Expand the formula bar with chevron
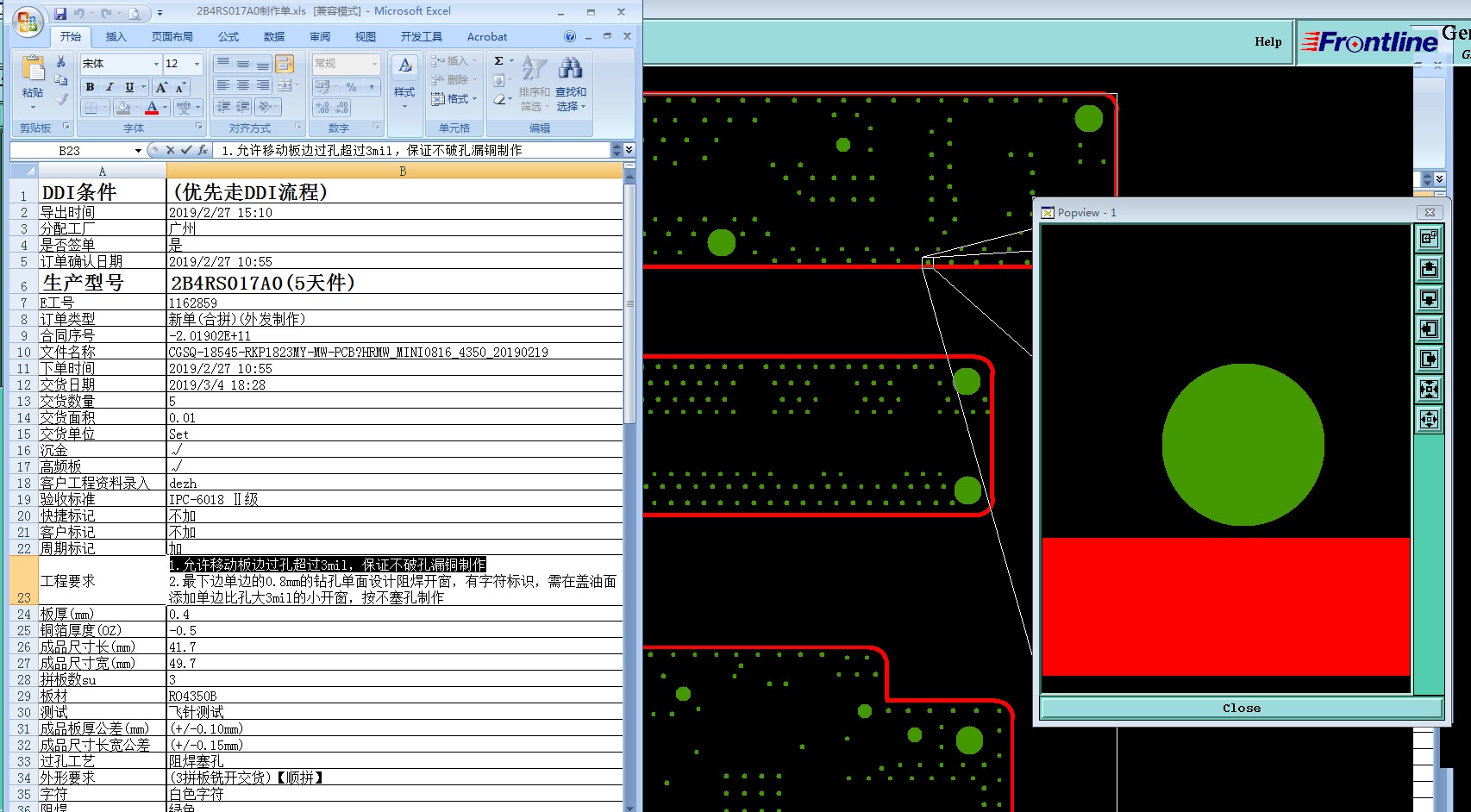 coord(629,150)
